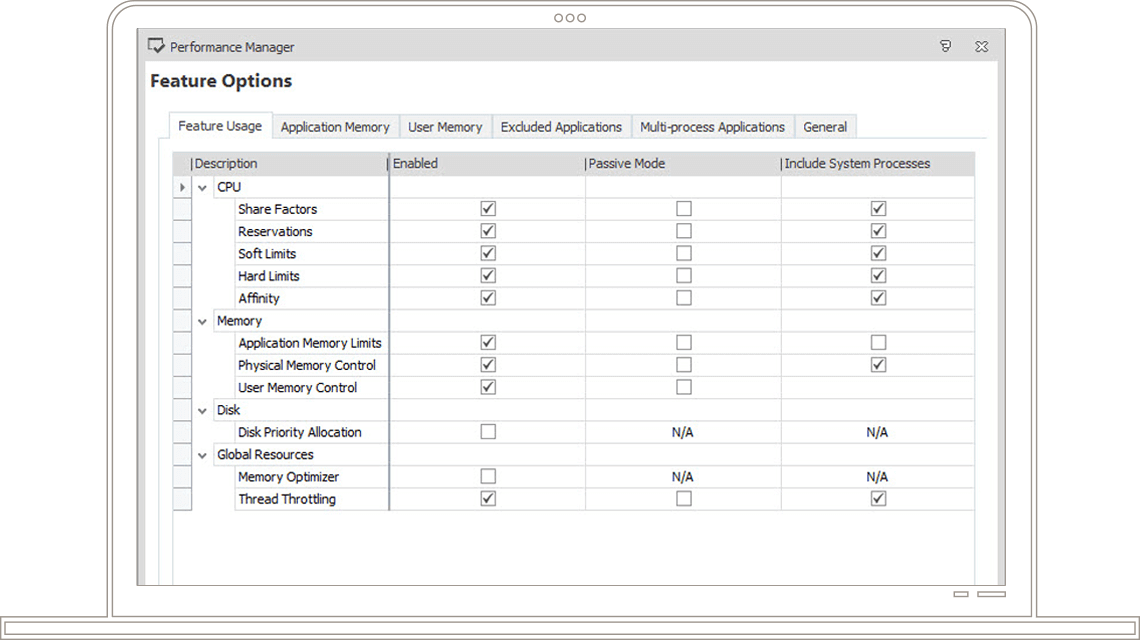Check Passive Mode for Thread Throttling
The image size is (1140, 640).
683,499
